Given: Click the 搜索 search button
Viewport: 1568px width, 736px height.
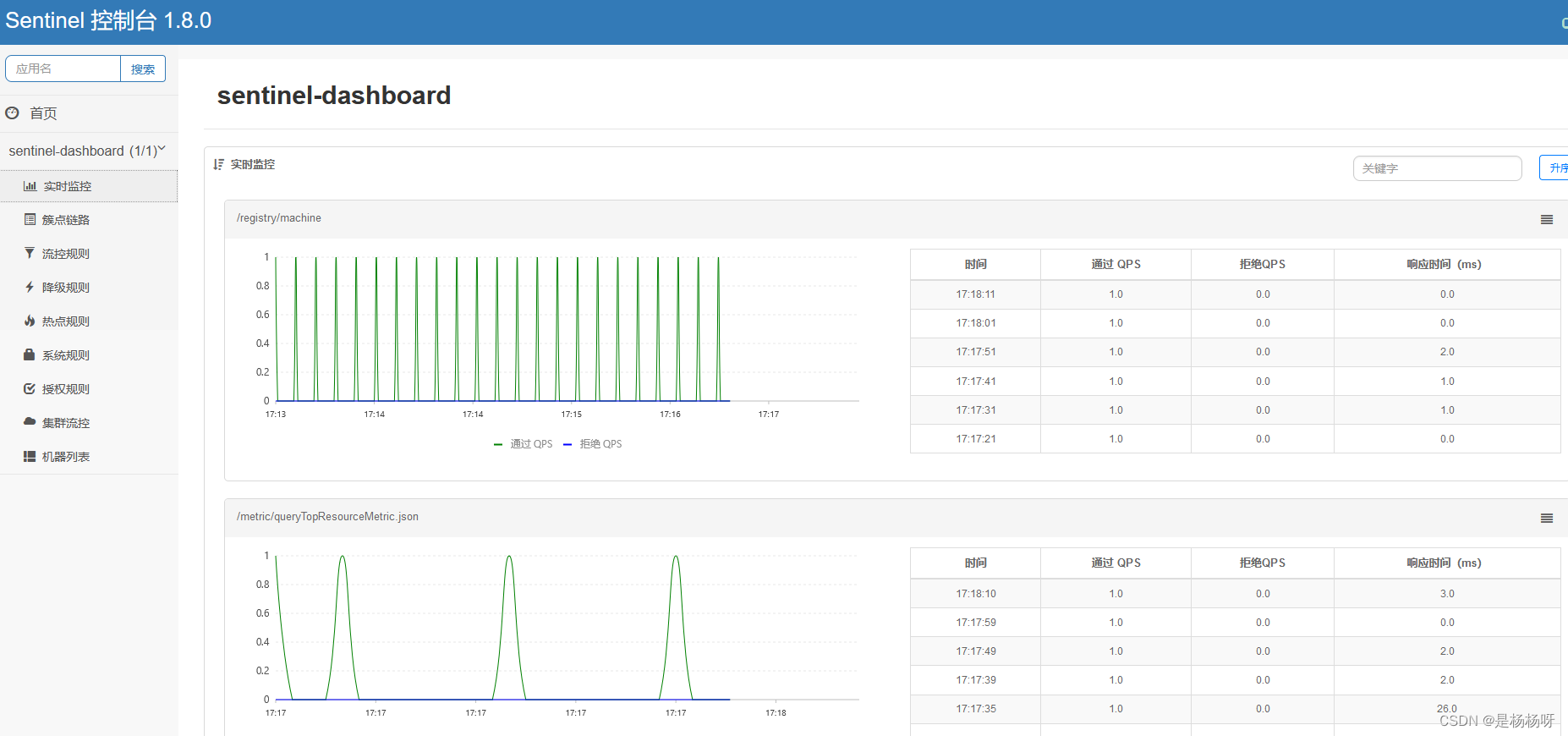Looking at the screenshot, I should 143,69.
